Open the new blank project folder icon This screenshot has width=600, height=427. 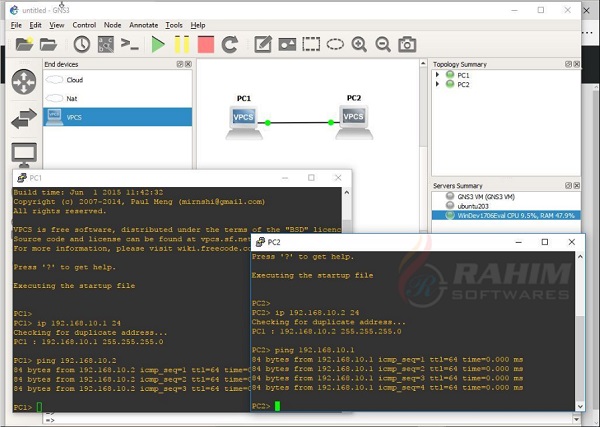[x=24, y=44]
